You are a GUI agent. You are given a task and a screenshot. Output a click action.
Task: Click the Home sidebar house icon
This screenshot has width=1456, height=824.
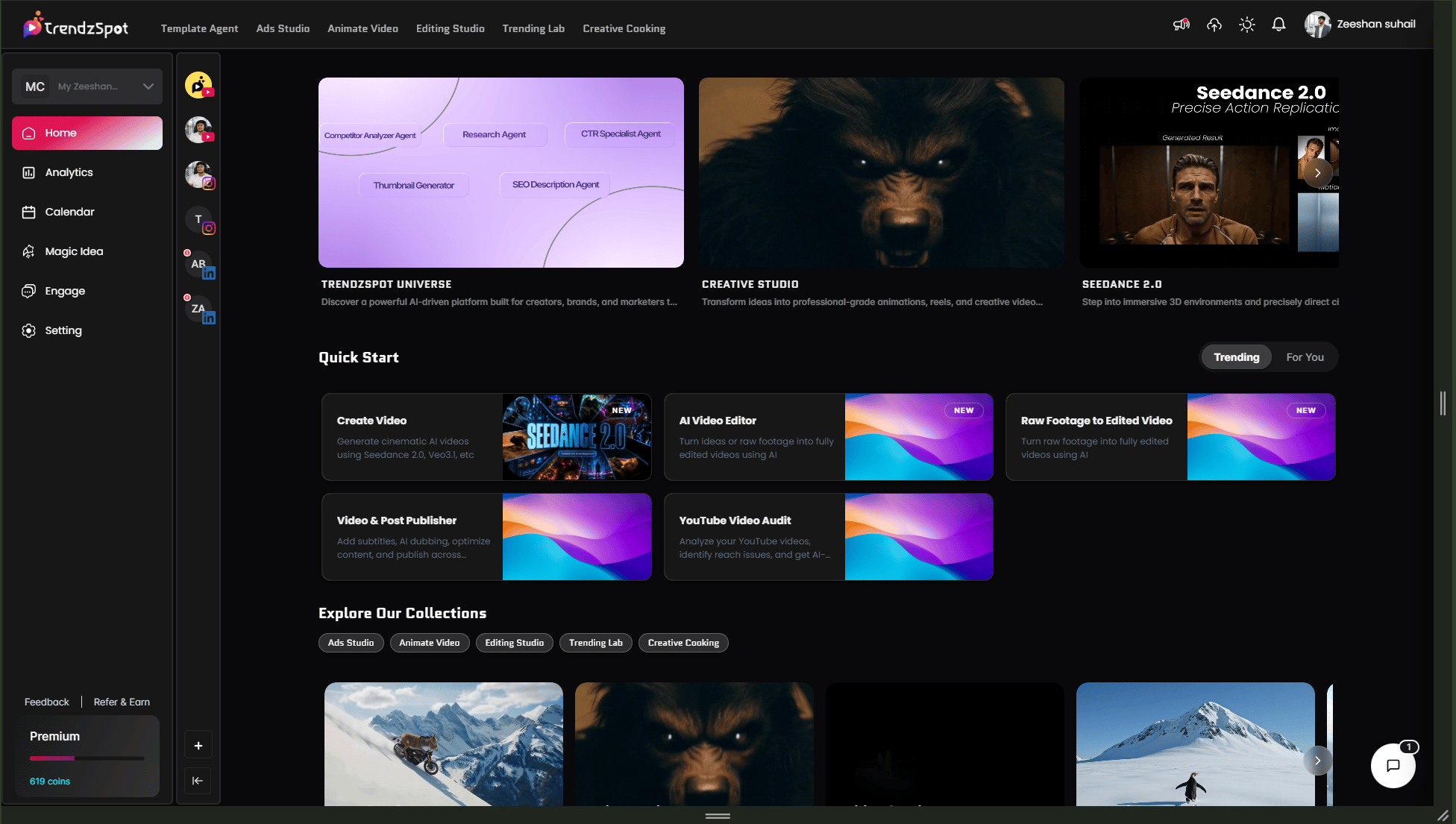coord(29,133)
